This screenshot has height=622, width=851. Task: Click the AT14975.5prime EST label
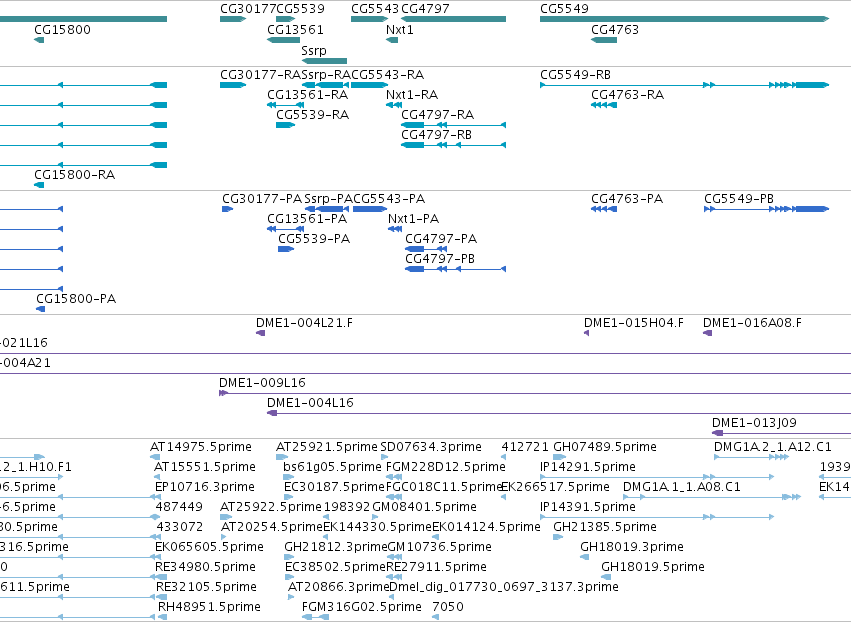(x=201, y=447)
